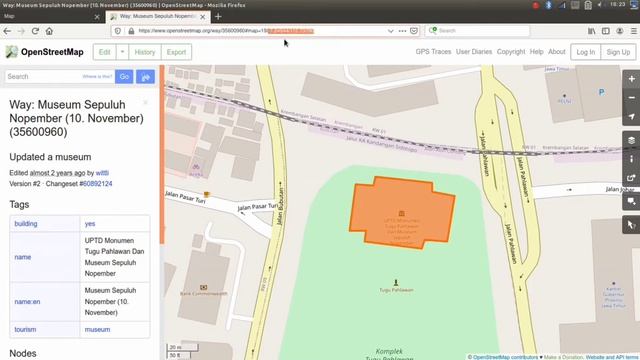Open User Diaries page
This screenshot has height=360, width=640.
pyautogui.click(x=474, y=52)
